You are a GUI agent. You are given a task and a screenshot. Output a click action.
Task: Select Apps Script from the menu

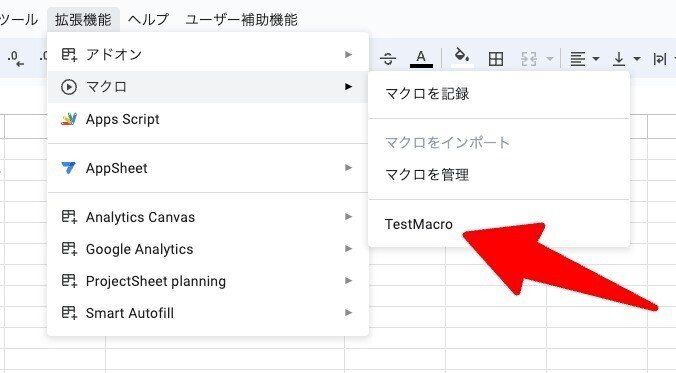pyautogui.click(x=208, y=119)
